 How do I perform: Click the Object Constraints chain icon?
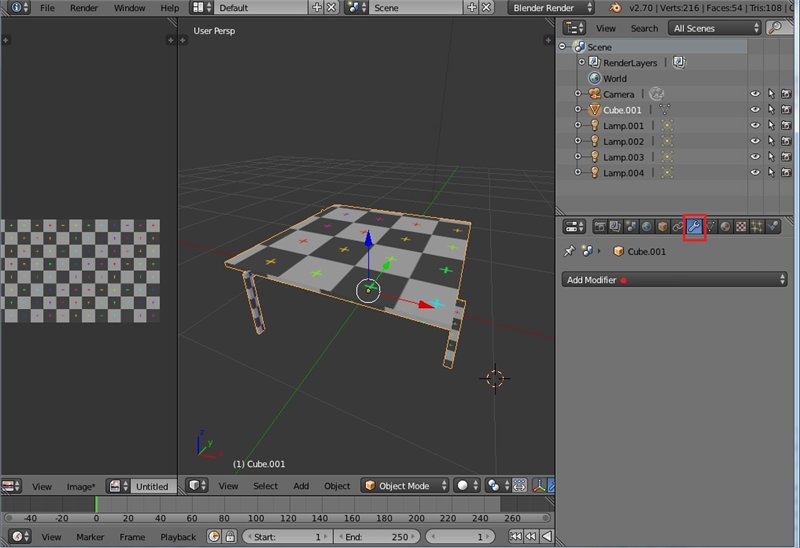point(678,227)
